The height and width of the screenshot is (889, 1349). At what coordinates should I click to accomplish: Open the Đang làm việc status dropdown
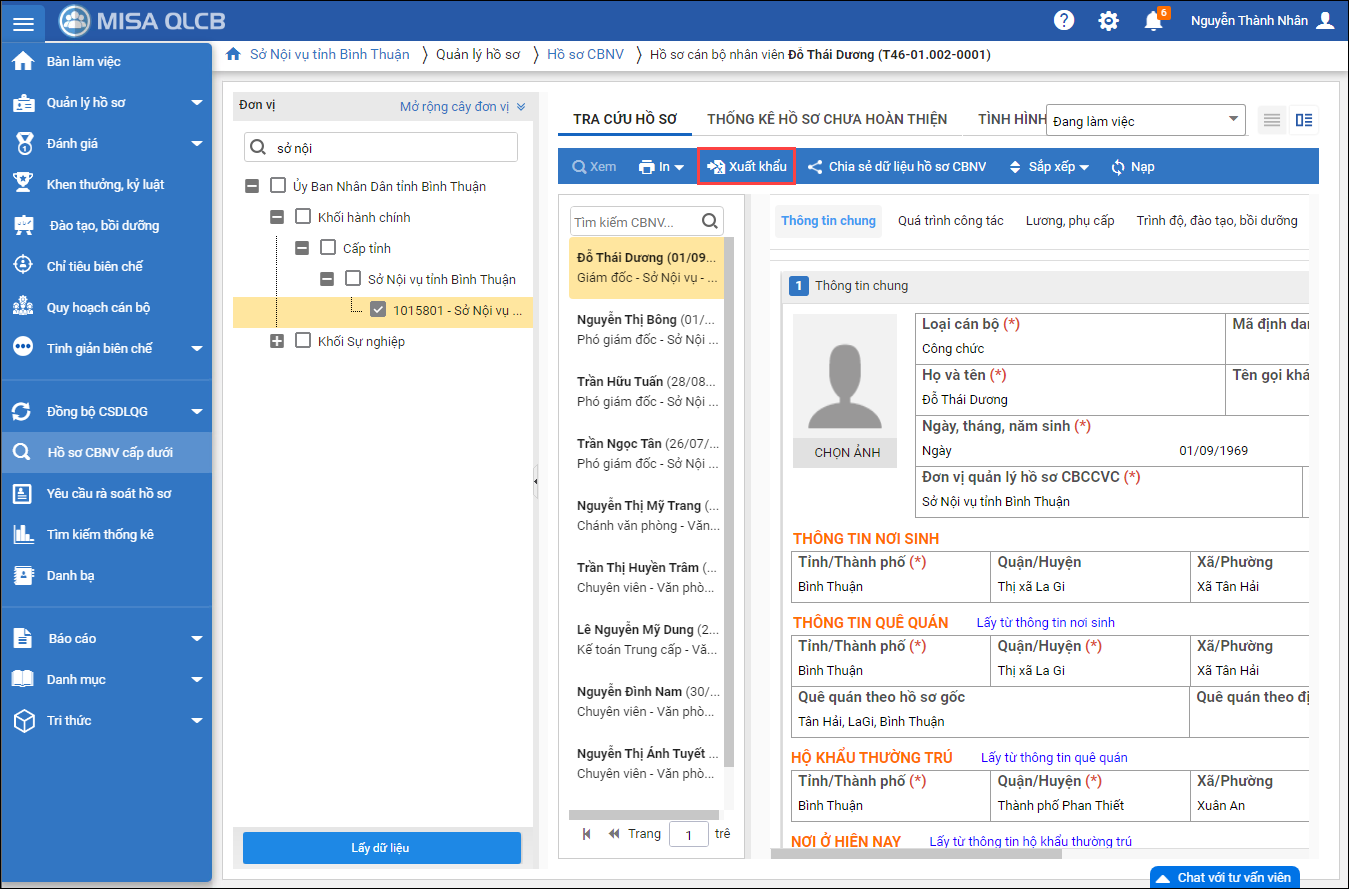[x=1145, y=121]
